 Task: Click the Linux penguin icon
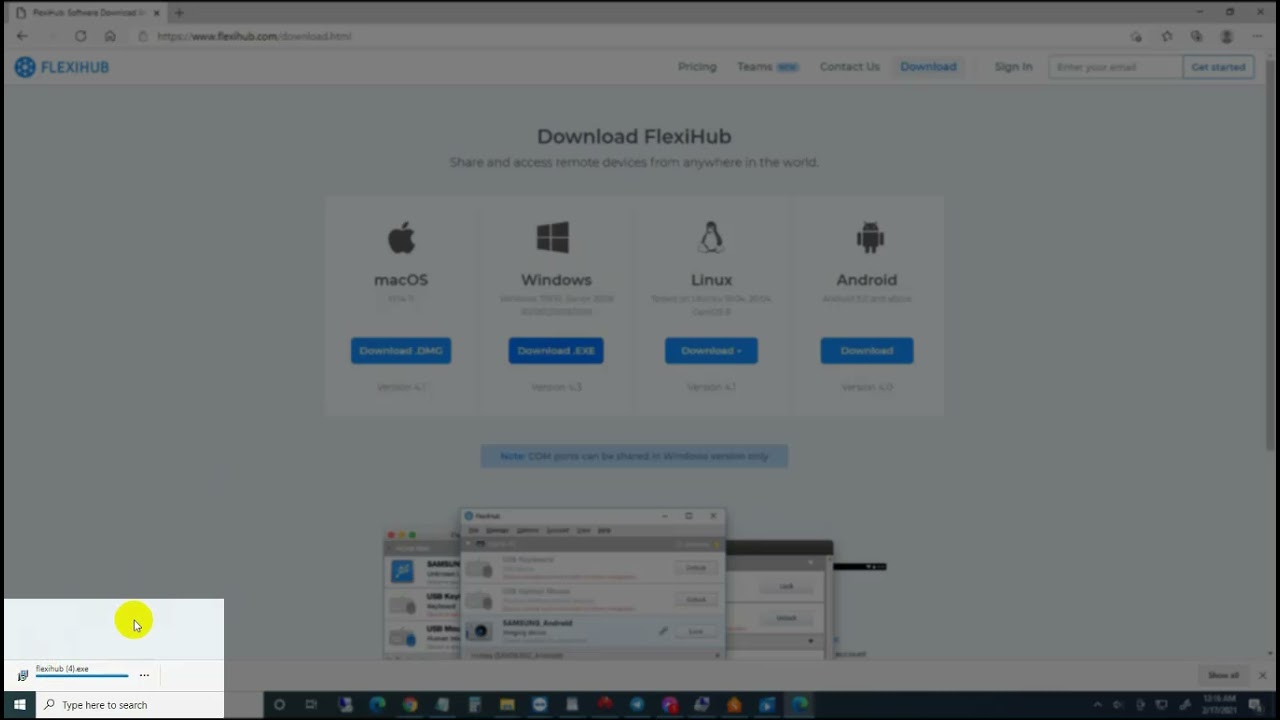pyautogui.click(x=711, y=238)
